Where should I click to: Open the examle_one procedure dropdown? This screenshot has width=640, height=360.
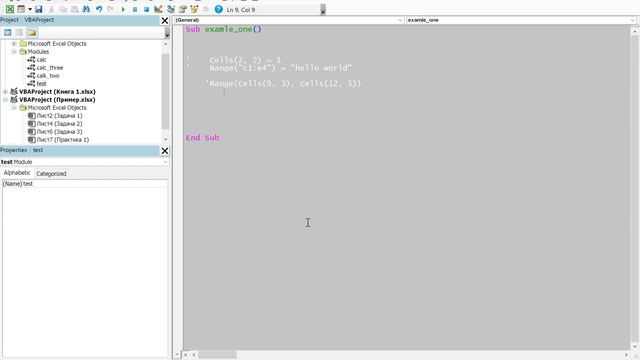click(x=632, y=20)
